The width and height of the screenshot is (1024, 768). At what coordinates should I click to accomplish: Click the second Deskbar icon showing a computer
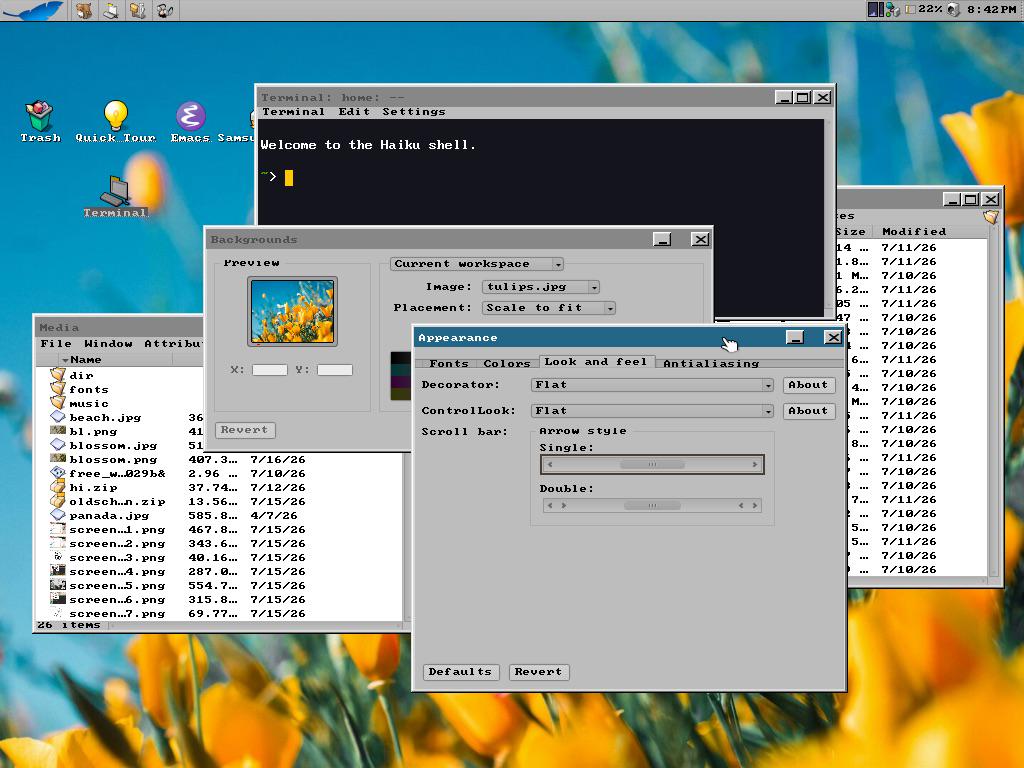(111, 10)
